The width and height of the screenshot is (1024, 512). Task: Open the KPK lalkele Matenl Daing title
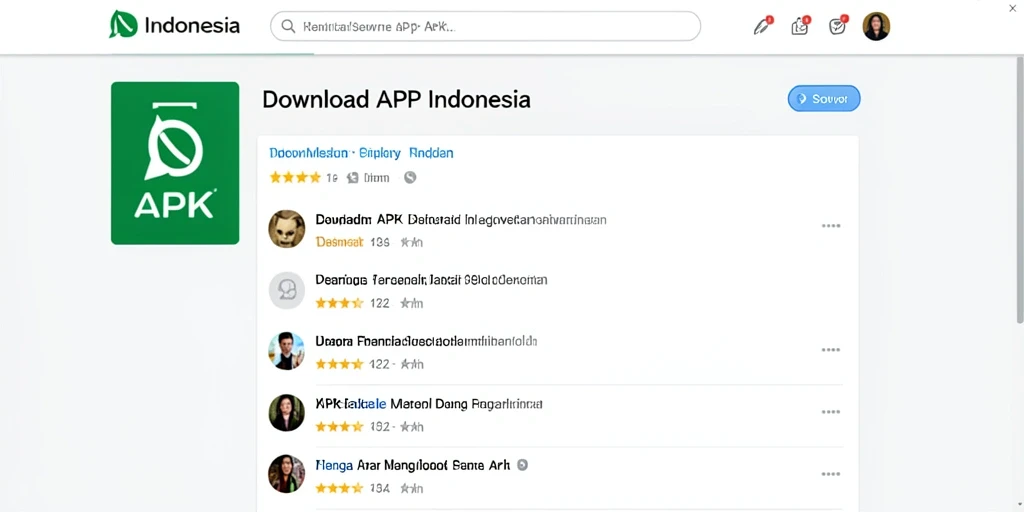(429, 404)
